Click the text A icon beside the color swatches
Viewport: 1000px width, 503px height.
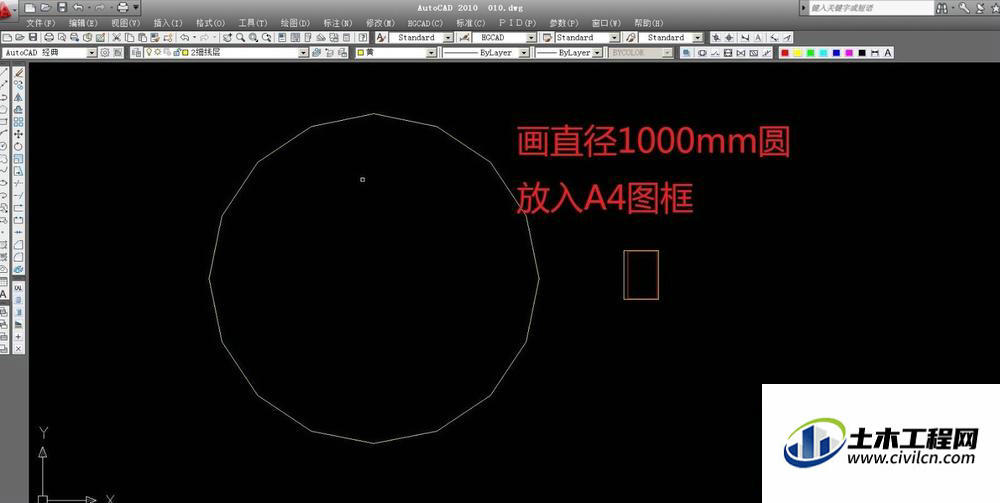pyautogui.click(x=888, y=53)
